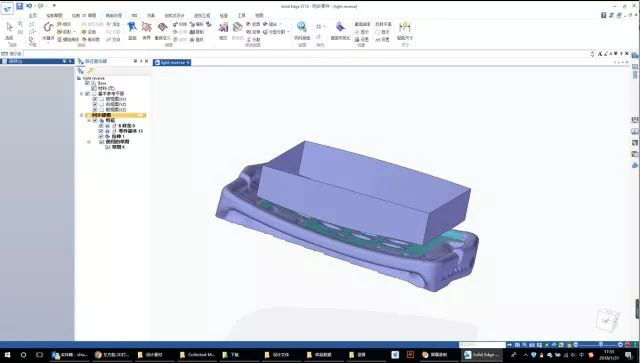Viewport: 640px width, 363px height.
Task: Click the blue pushpin surface tool icon
Action: click(x=132, y=27)
